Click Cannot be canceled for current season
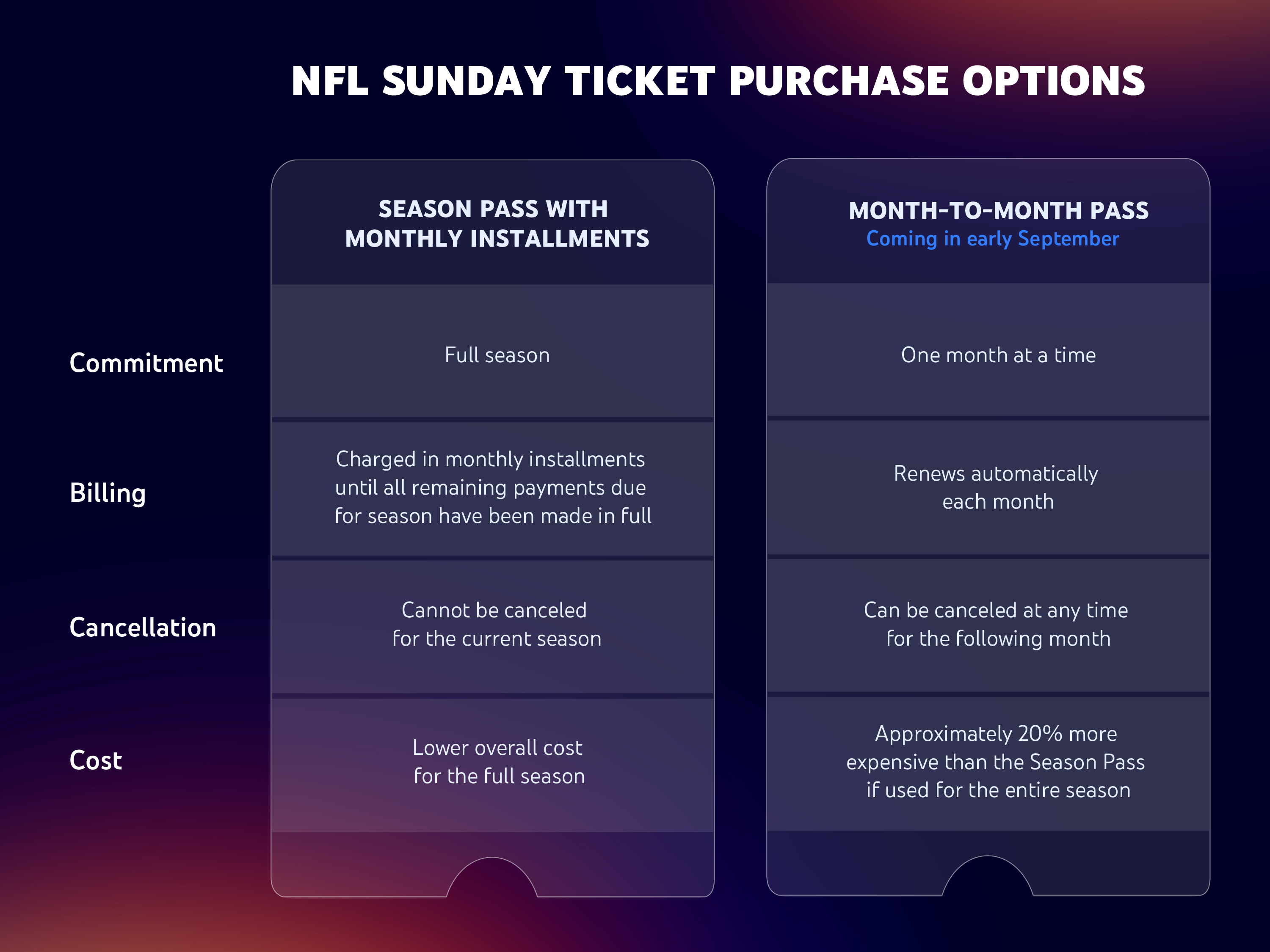Image resolution: width=1270 pixels, height=952 pixels. [x=495, y=625]
